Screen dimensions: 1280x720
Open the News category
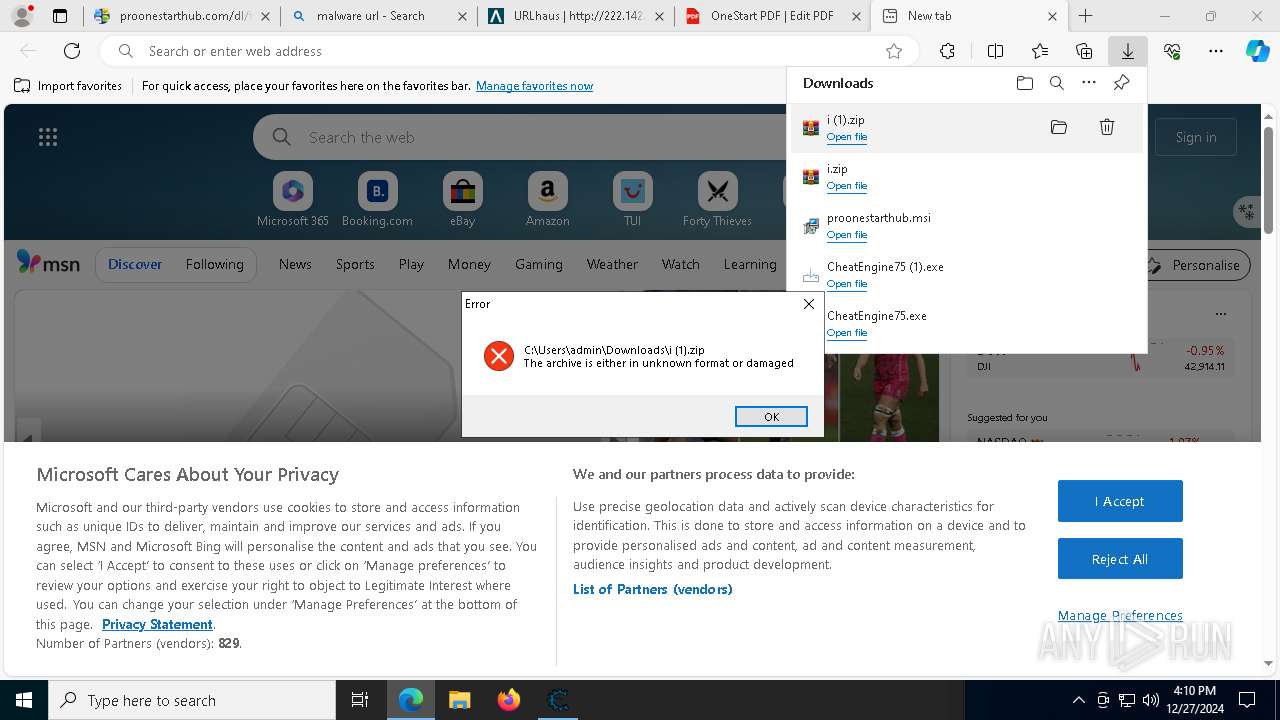click(x=295, y=264)
